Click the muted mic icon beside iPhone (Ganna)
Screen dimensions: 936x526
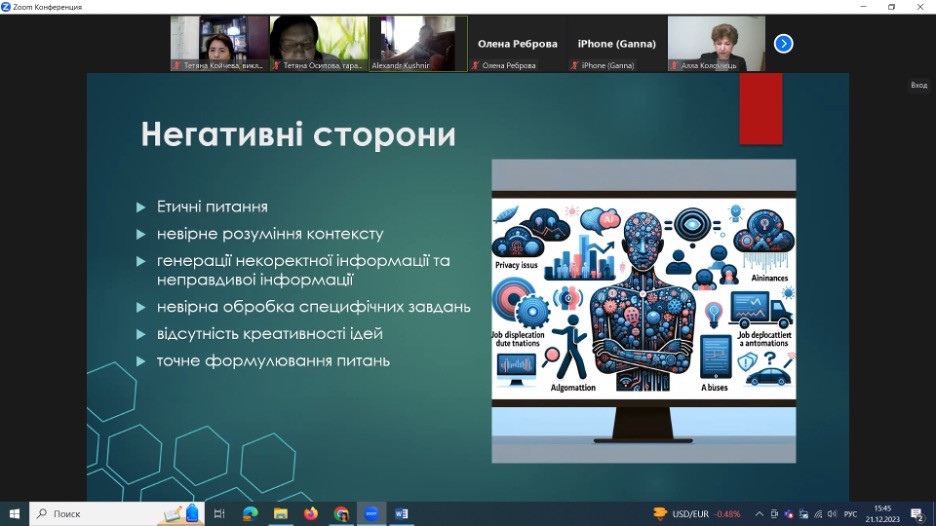(574, 66)
